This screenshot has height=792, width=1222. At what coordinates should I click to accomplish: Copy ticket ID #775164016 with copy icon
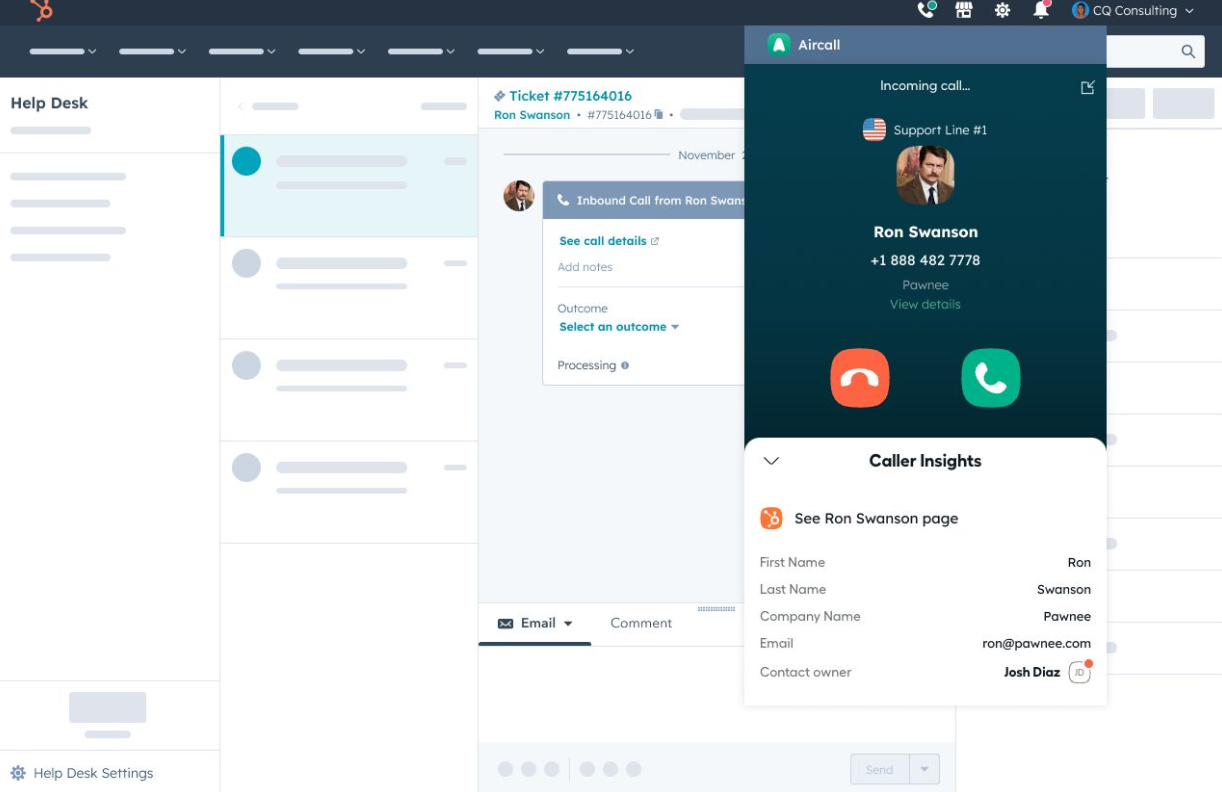tap(659, 115)
